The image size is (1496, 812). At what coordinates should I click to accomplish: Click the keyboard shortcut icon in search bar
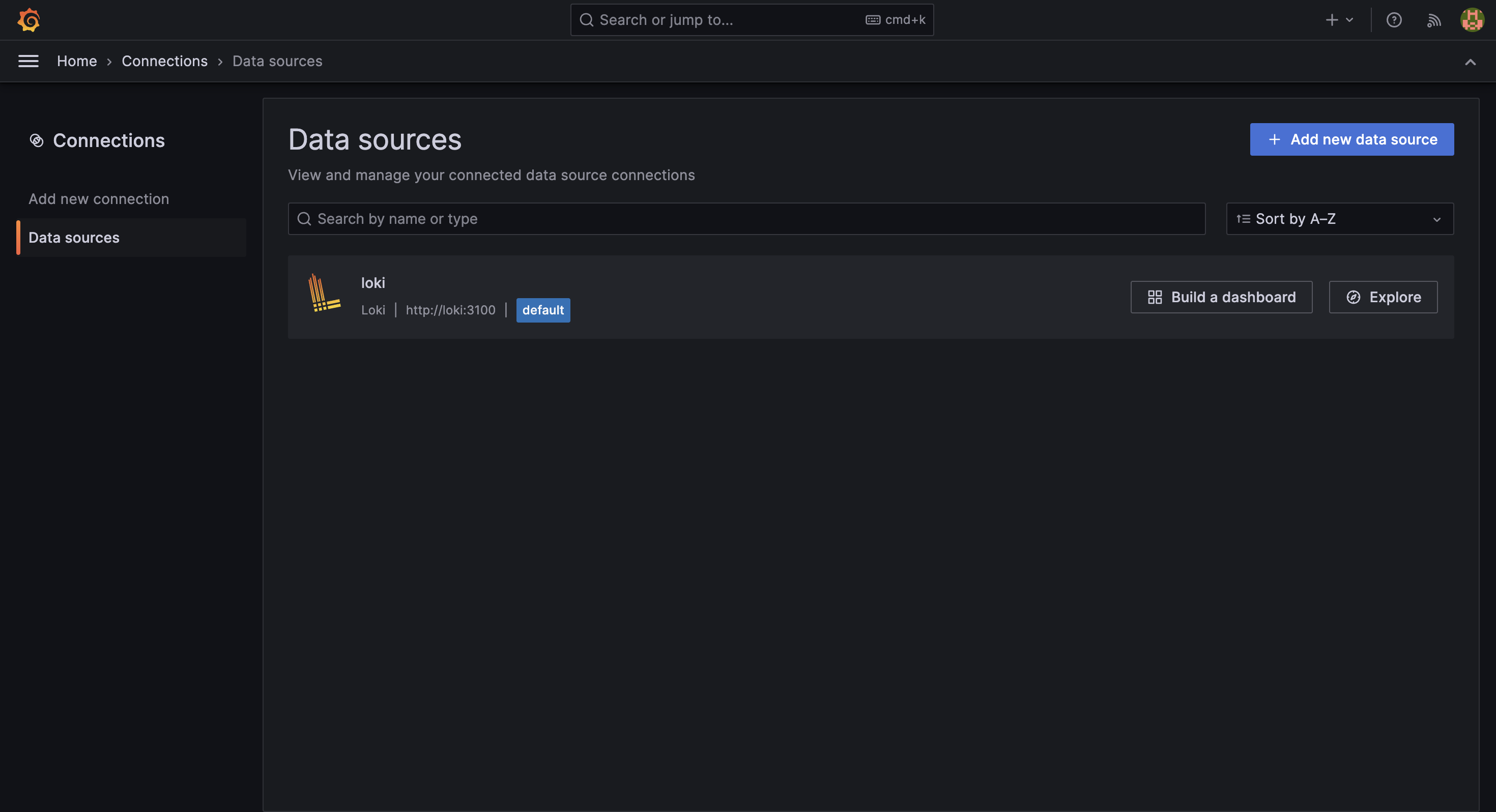tap(872, 20)
